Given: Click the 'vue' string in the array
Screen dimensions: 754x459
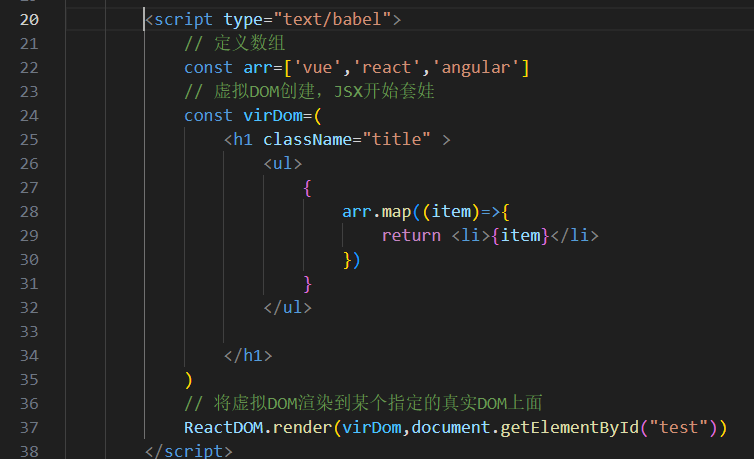Looking at the screenshot, I should click(x=317, y=68).
